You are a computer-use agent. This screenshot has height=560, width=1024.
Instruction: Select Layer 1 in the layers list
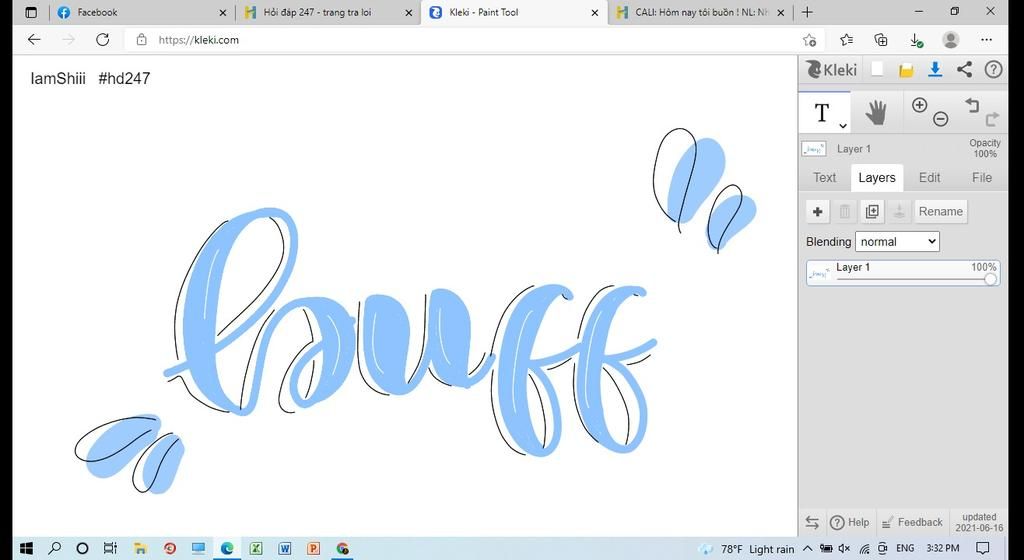coord(903,273)
